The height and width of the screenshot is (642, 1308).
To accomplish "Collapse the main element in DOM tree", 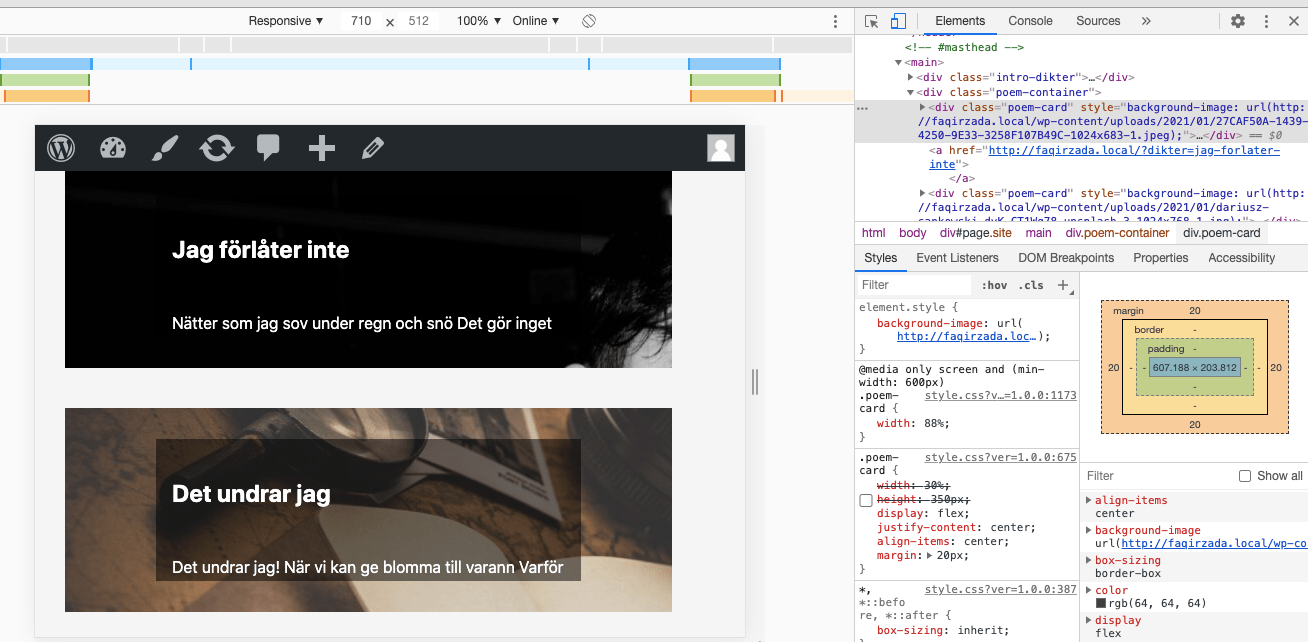I will (x=899, y=62).
